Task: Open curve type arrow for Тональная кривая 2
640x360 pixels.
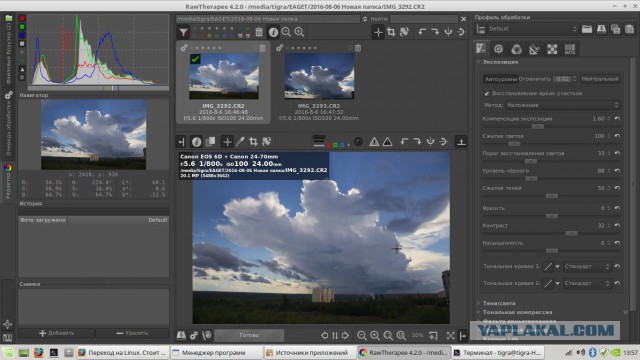Action: [x=557, y=283]
